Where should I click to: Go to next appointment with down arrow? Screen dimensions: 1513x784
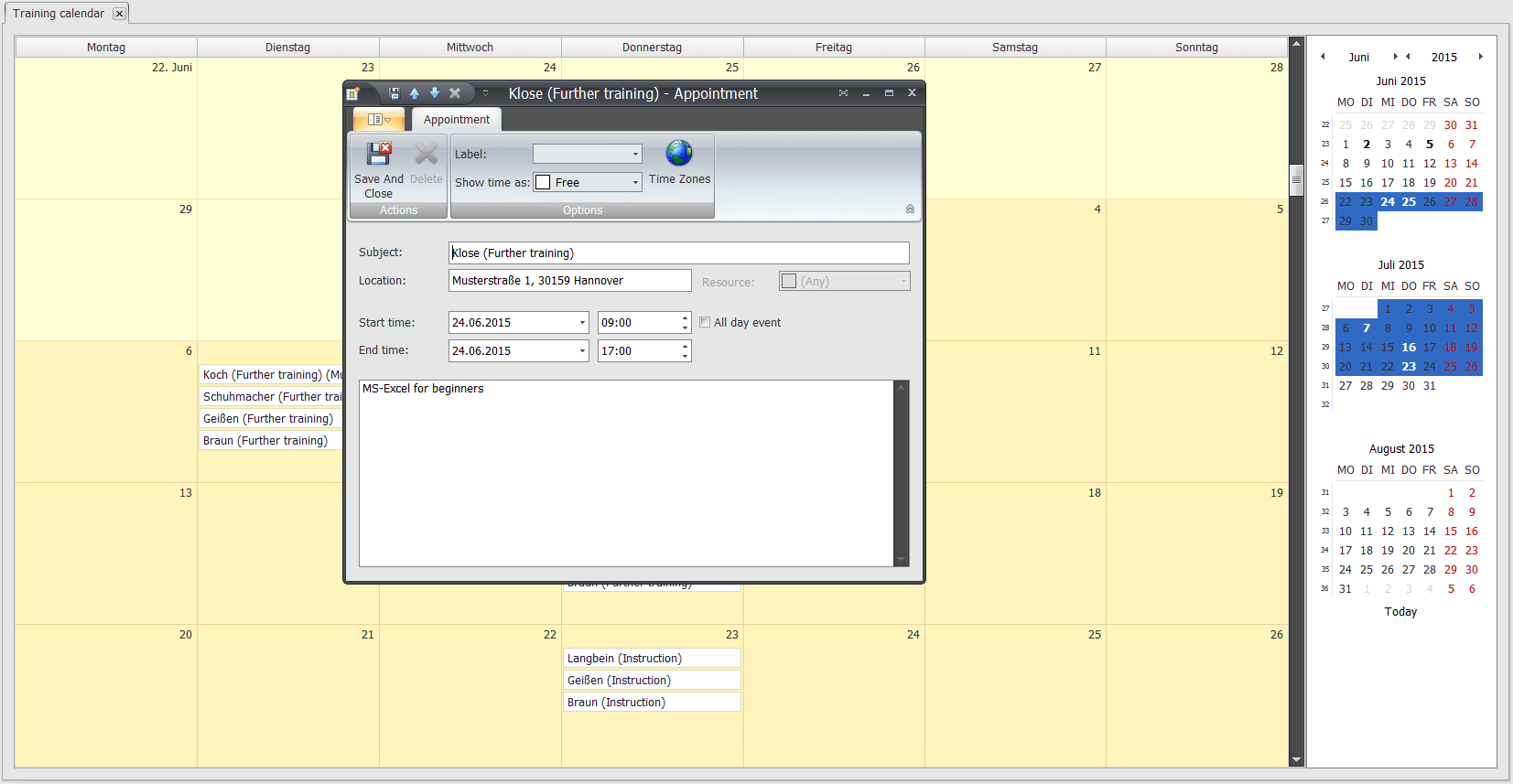(x=435, y=93)
